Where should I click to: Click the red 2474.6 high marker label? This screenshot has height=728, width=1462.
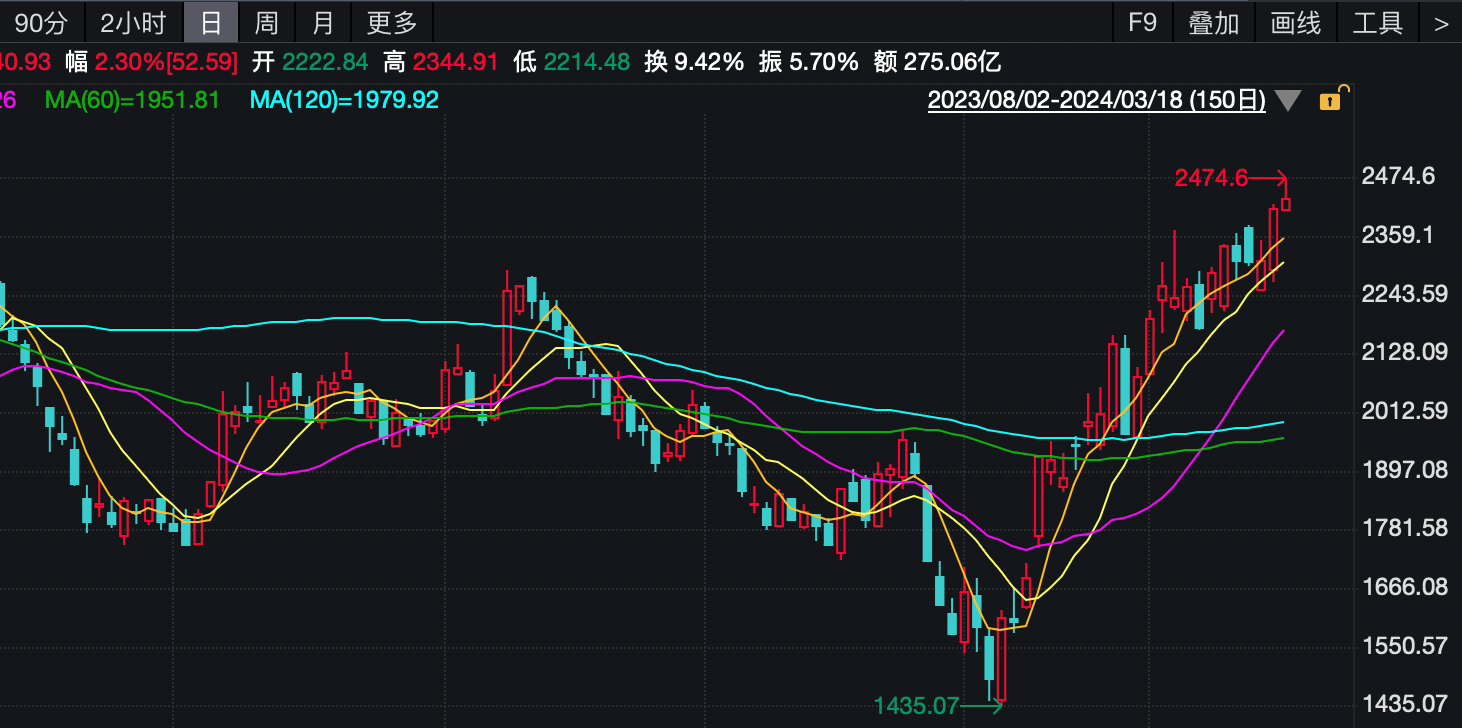(1211, 179)
